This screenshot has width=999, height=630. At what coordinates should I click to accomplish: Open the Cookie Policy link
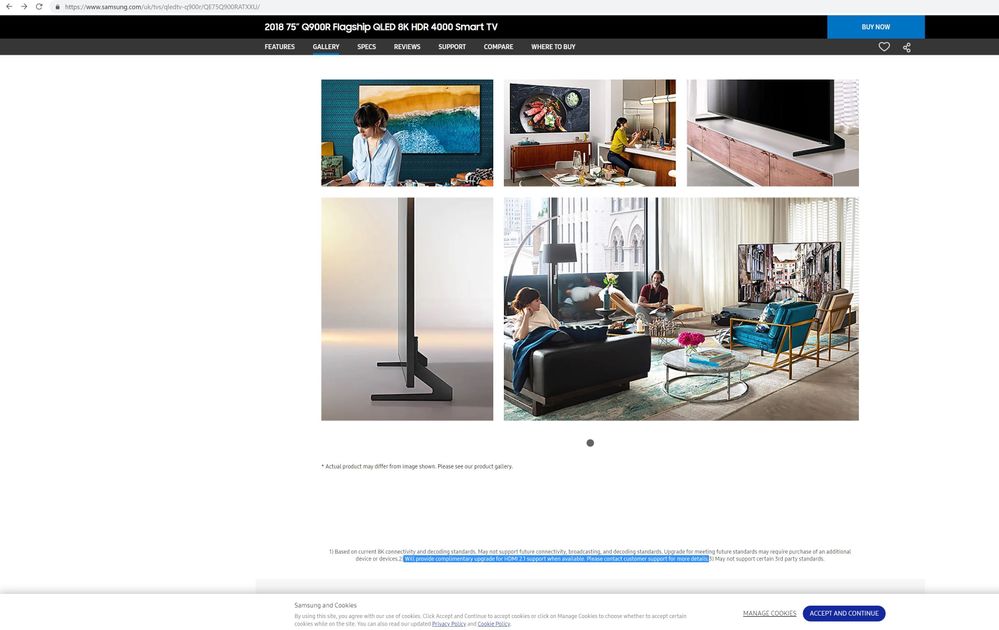[x=494, y=624]
